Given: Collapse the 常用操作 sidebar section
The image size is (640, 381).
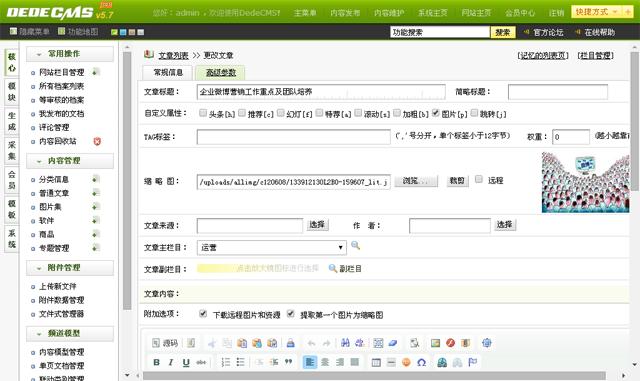Looking at the screenshot, I should (70, 54).
